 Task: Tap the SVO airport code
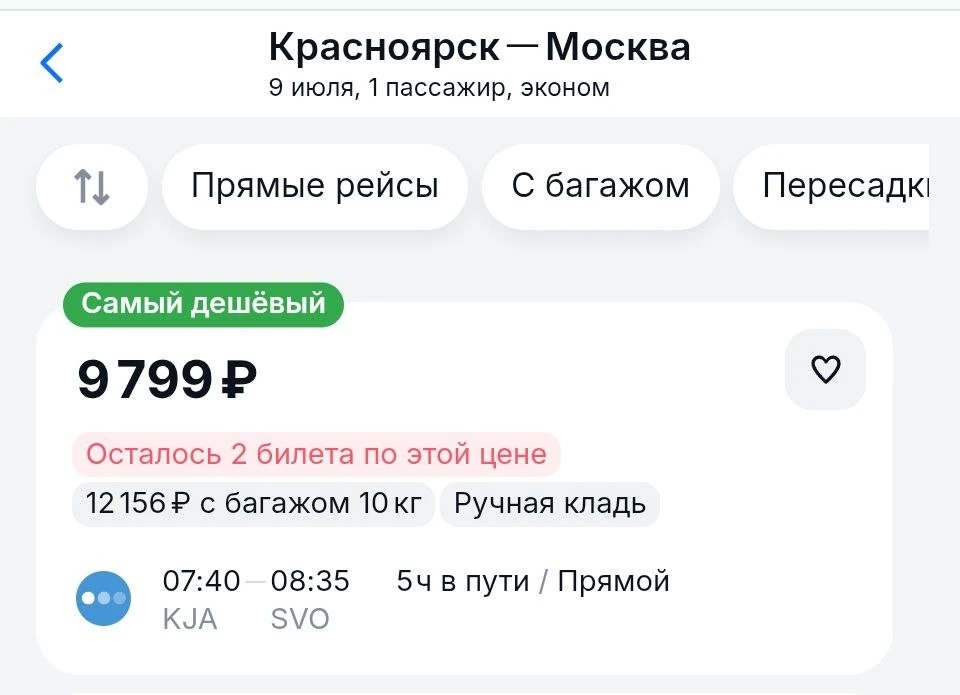[x=300, y=619]
